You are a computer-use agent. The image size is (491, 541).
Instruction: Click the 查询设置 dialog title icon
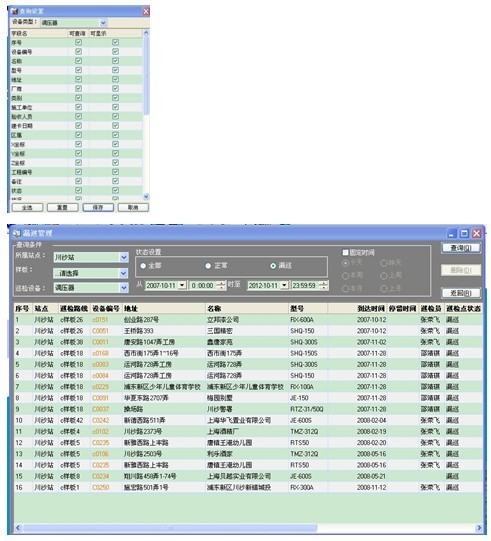pyautogui.click(x=14, y=11)
